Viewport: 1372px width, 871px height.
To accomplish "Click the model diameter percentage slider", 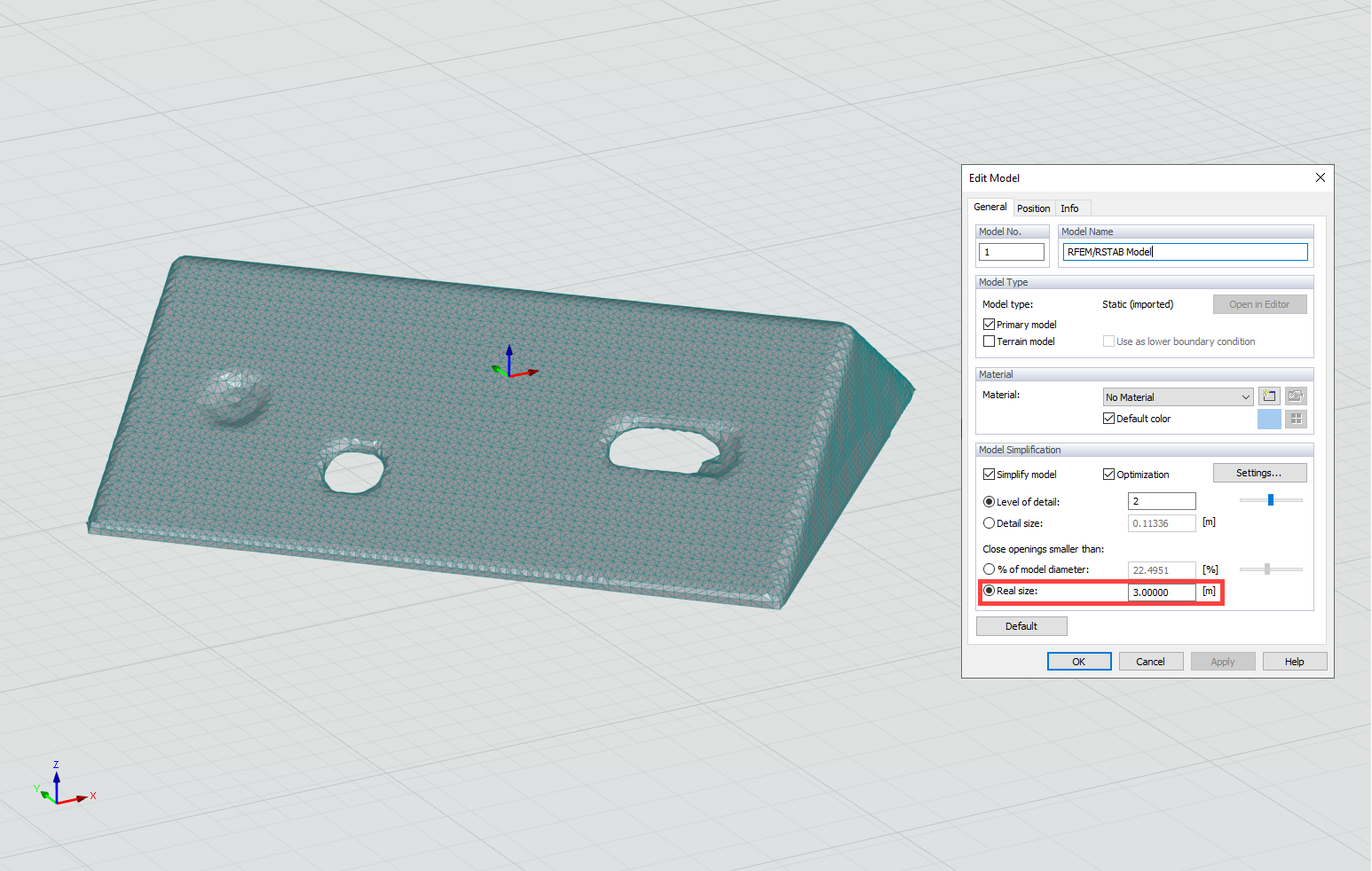I will click(1267, 569).
